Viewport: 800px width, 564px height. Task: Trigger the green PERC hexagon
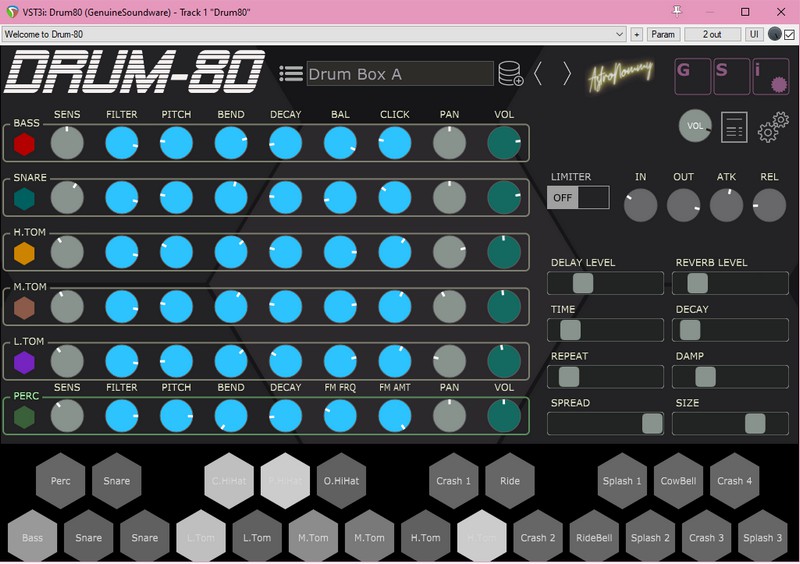24,417
